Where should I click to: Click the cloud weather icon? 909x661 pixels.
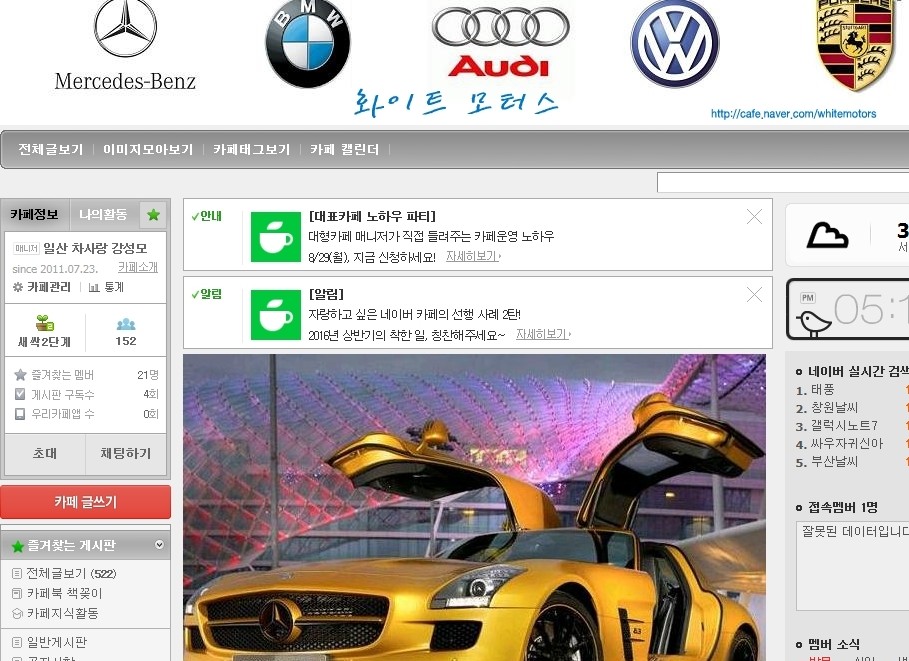pos(827,235)
